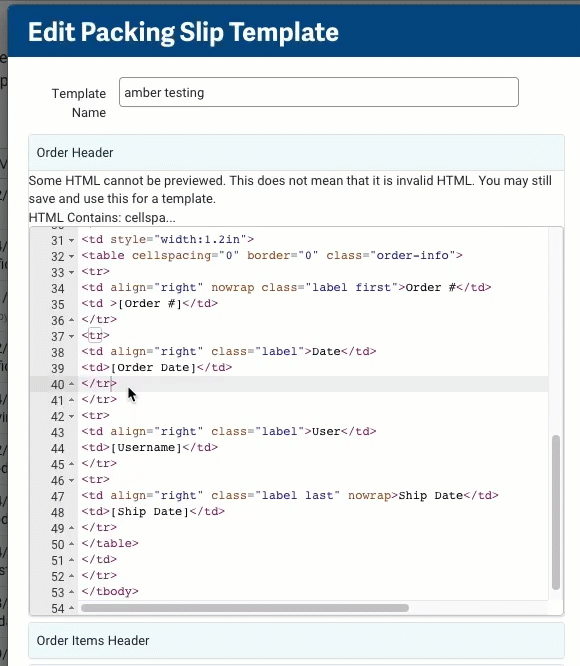Click line number 43 in the gutter
This screenshot has height=666, width=580.
(58, 432)
